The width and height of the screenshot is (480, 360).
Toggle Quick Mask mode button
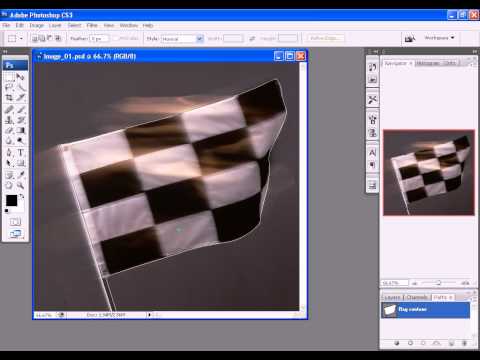point(15,222)
